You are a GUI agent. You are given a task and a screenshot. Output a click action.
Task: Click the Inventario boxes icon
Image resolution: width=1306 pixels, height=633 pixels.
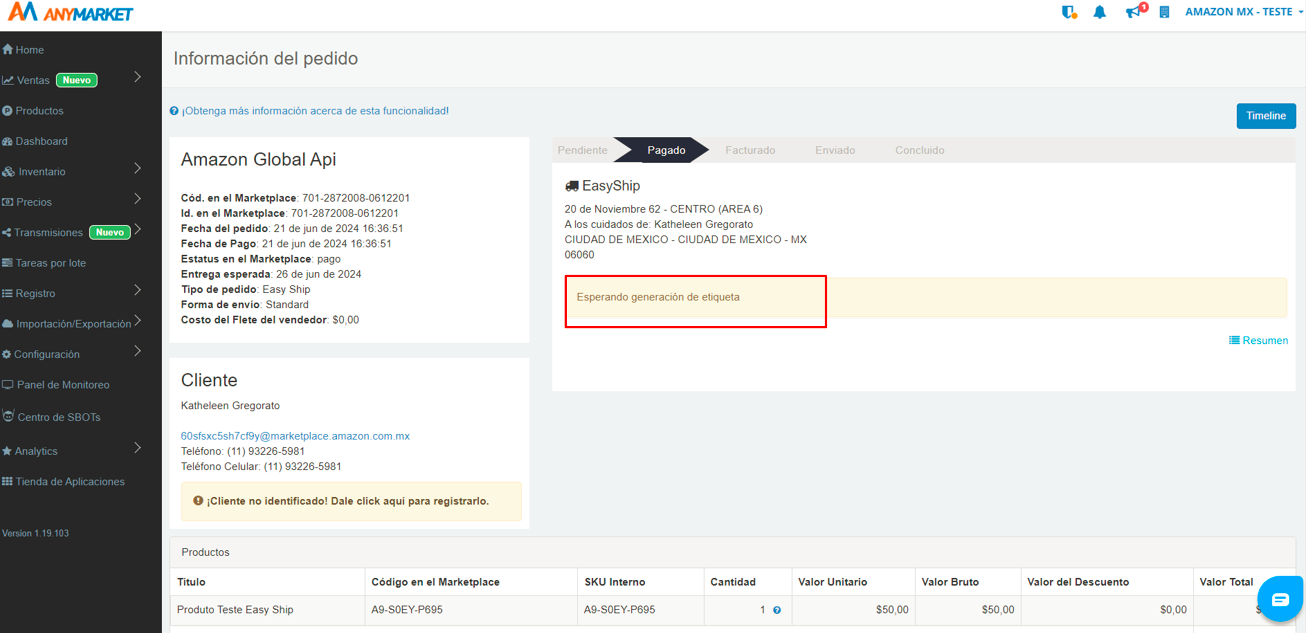(8, 172)
